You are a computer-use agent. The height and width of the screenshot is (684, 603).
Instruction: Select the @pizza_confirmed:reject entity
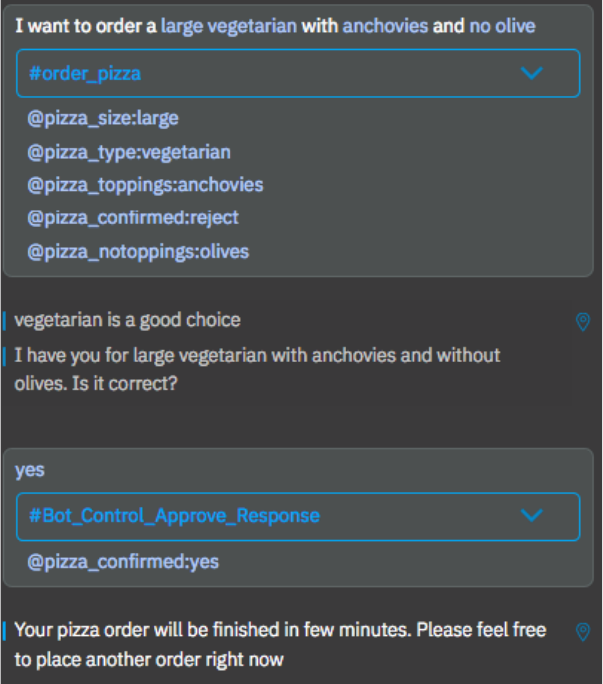tap(133, 217)
